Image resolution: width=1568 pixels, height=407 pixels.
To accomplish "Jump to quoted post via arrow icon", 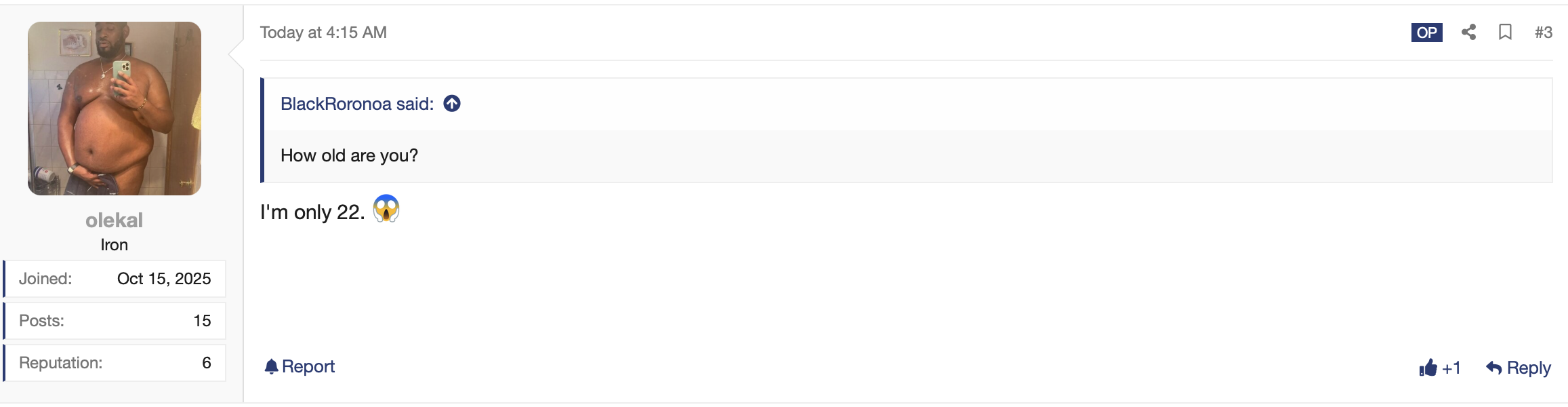I will 452,103.
